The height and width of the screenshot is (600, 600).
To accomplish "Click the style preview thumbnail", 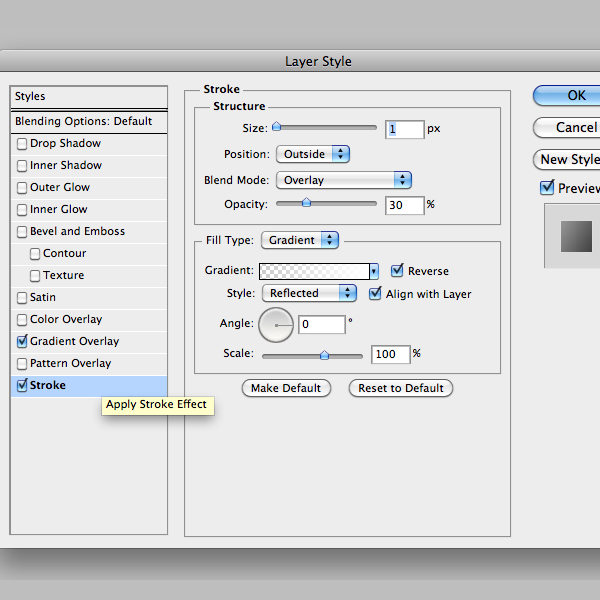I will pyautogui.click(x=576, y=236).
